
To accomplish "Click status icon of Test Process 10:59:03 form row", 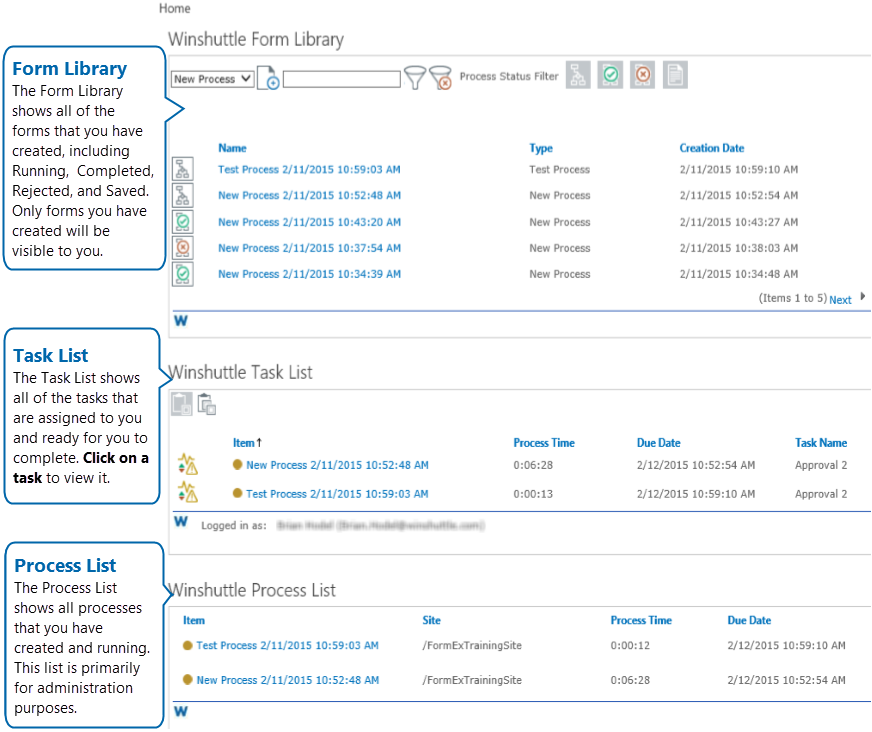I will (182, 169).
